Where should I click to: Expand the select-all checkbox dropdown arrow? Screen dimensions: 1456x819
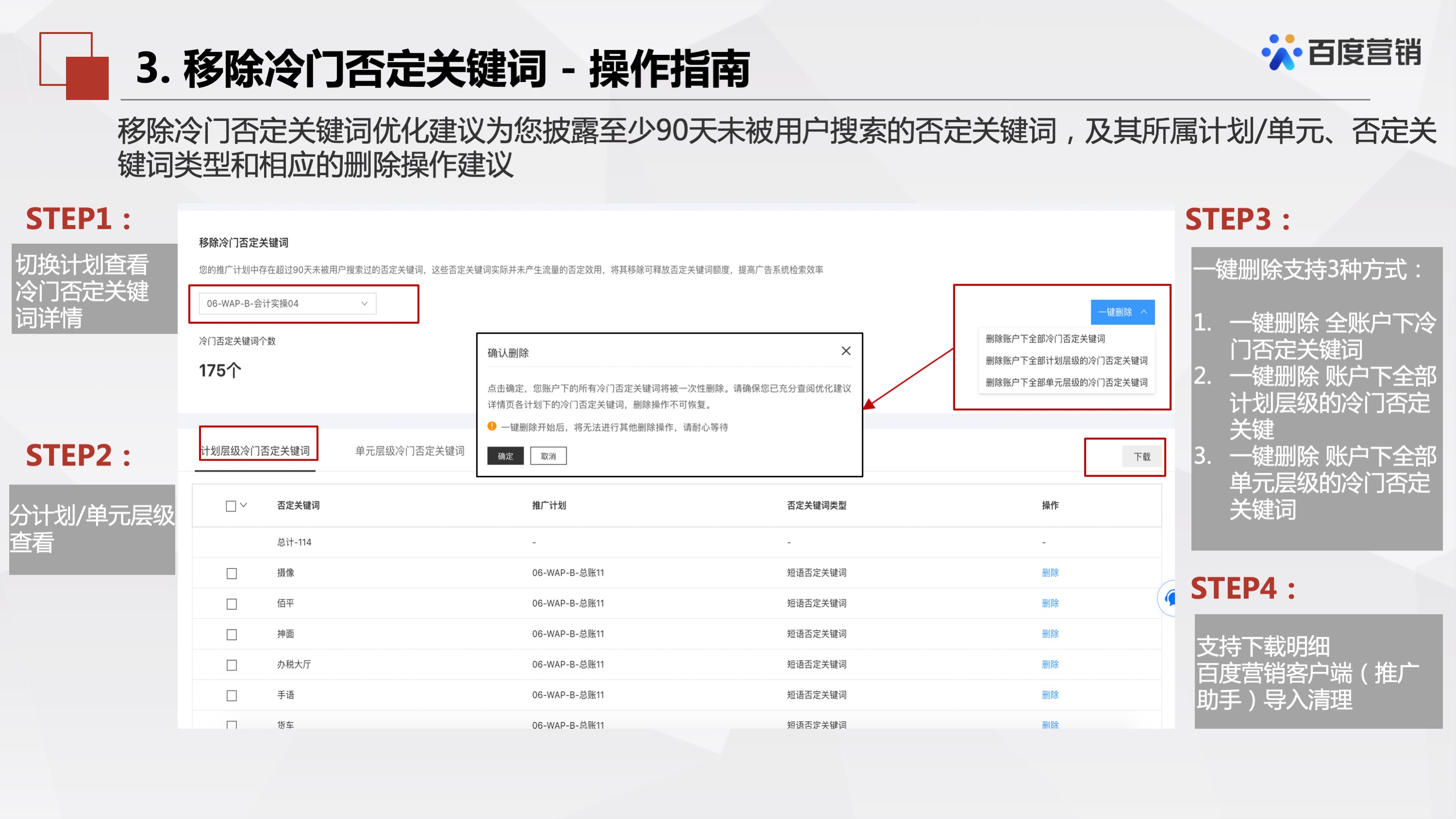(x=243, y=506)
